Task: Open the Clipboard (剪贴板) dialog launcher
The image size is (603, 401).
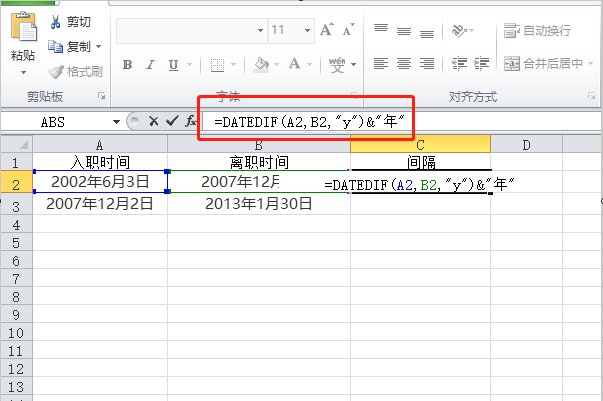Action: [x=101, y=97]
